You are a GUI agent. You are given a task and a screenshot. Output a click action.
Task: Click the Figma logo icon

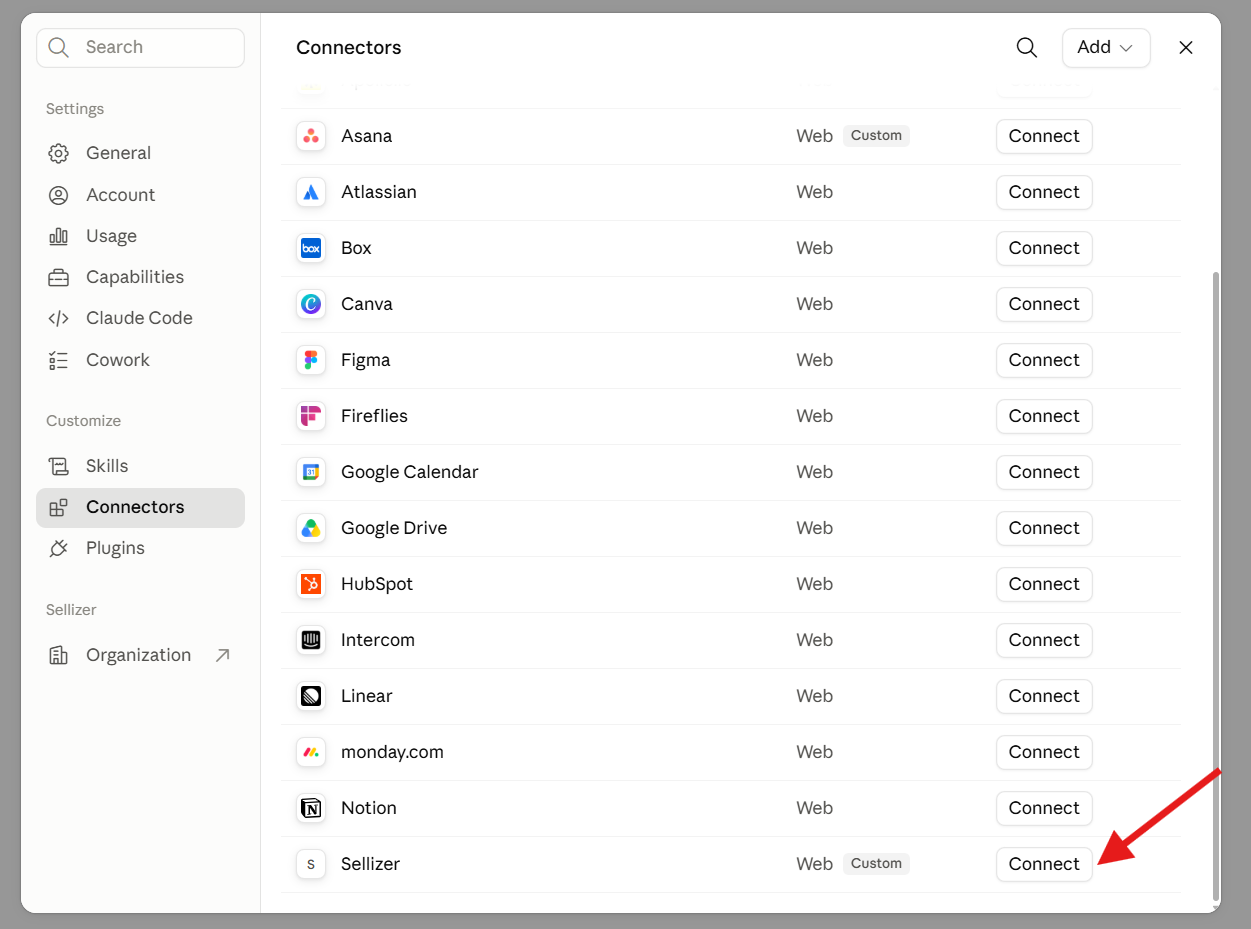pos(311,360)
